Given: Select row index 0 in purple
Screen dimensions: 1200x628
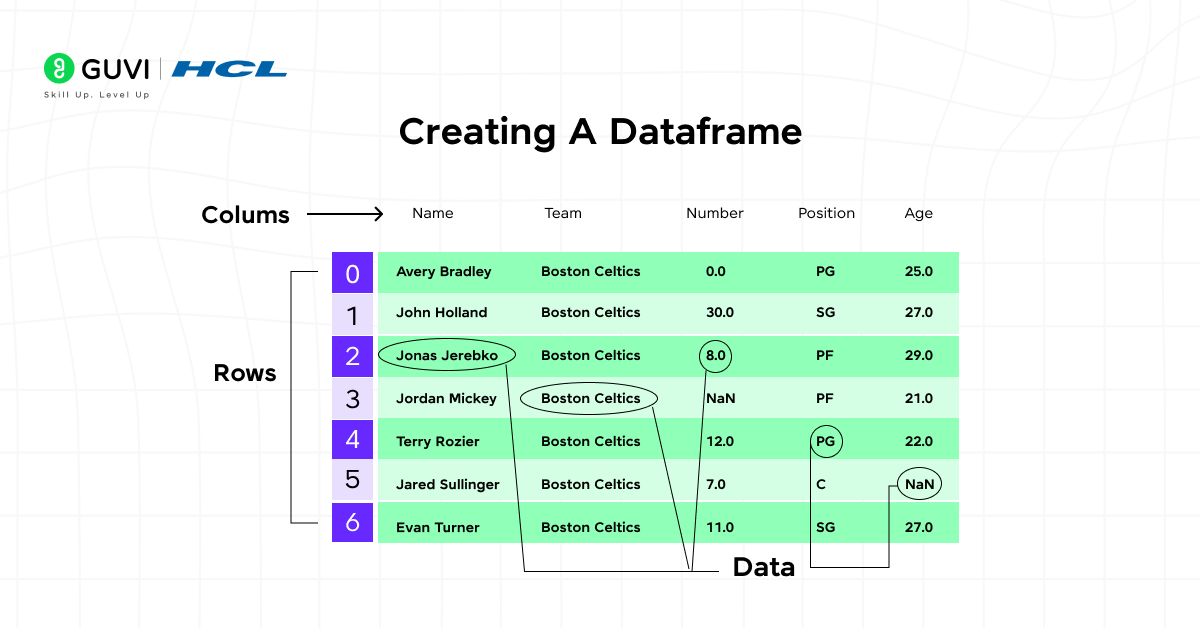Looking at the screenshot, I should (352, 272).
